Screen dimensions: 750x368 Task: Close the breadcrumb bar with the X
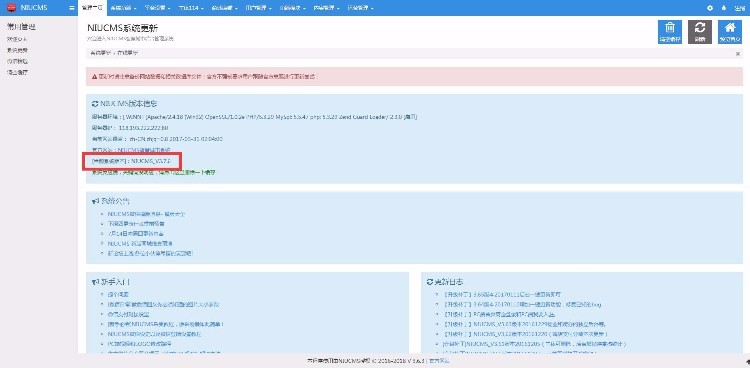tap(738, 54)
